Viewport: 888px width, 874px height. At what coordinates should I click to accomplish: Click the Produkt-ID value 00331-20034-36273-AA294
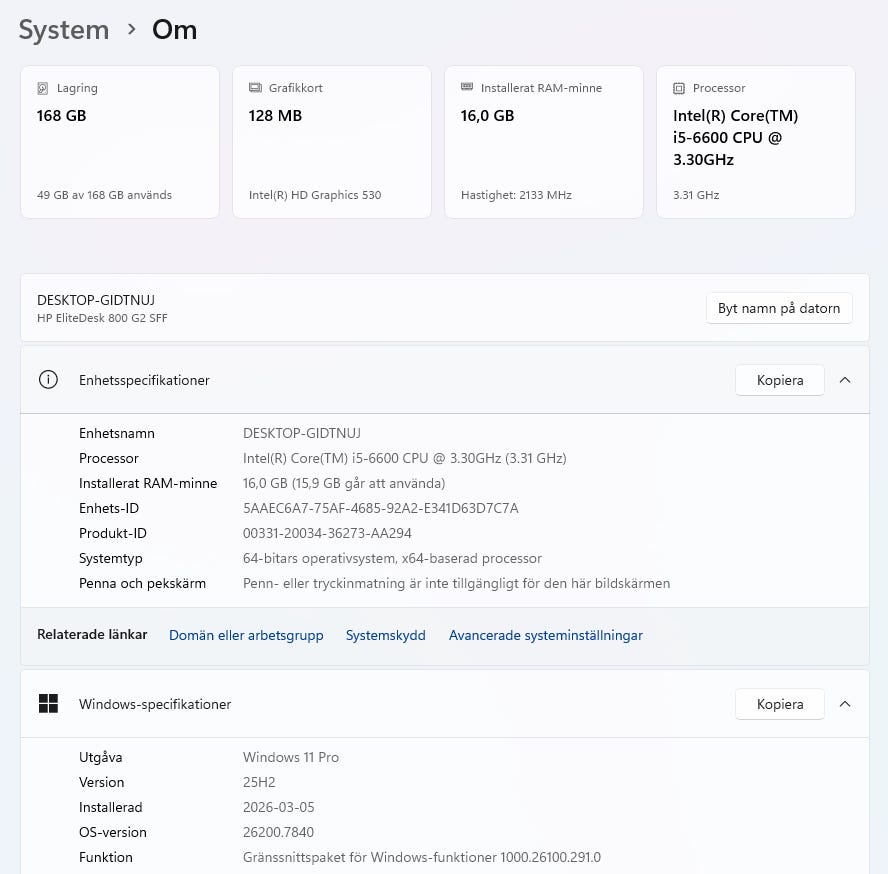(x=327, y=533)
